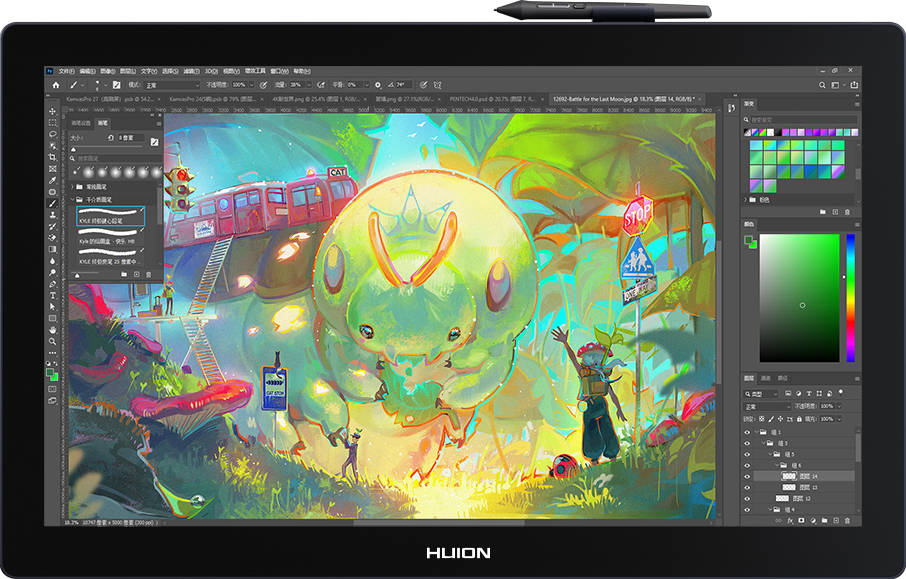Switch to 4K新世界.png document tab

point(318,99)
